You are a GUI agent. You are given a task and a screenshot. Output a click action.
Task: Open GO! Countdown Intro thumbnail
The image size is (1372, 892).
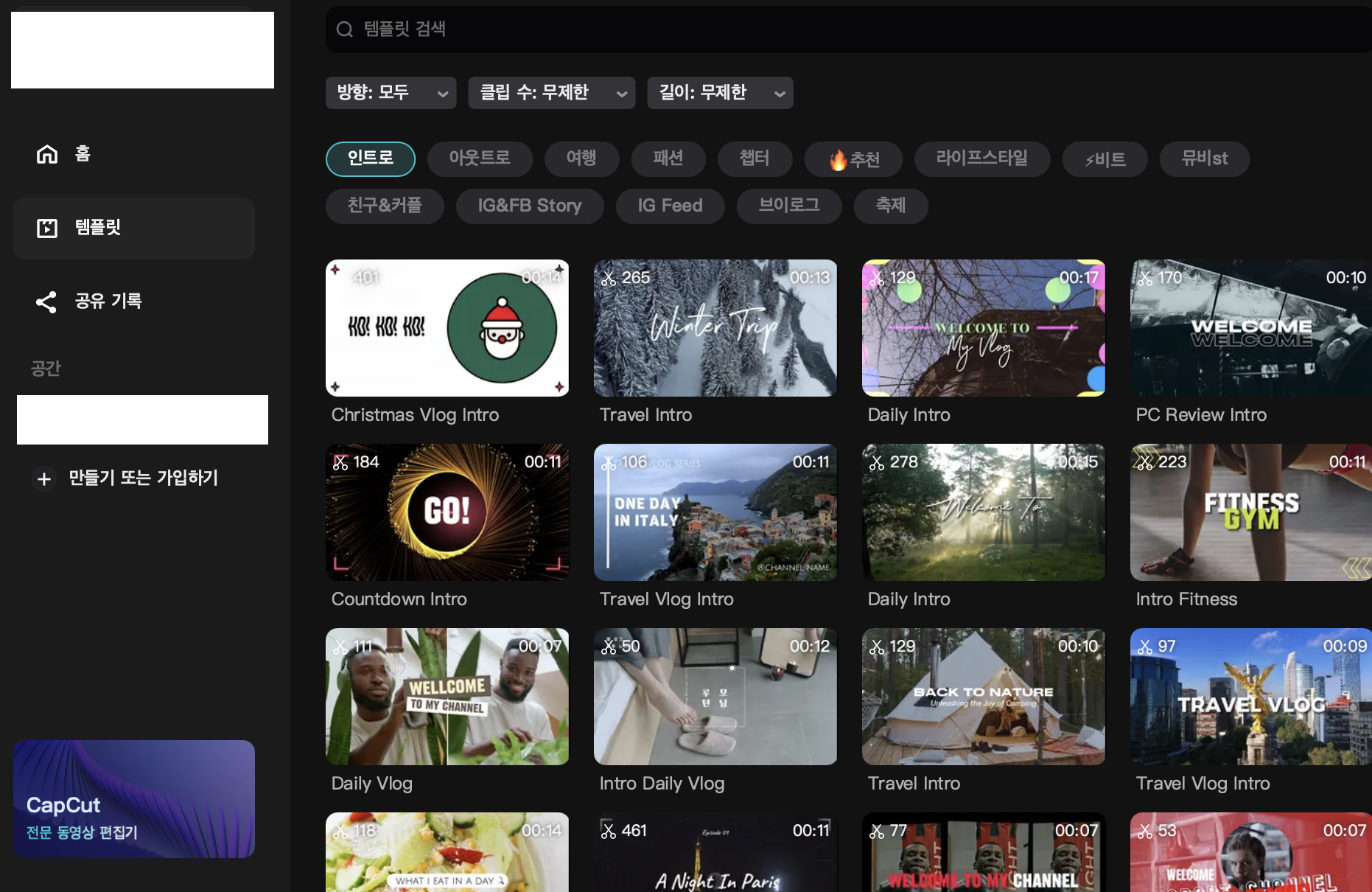point(447,512)
